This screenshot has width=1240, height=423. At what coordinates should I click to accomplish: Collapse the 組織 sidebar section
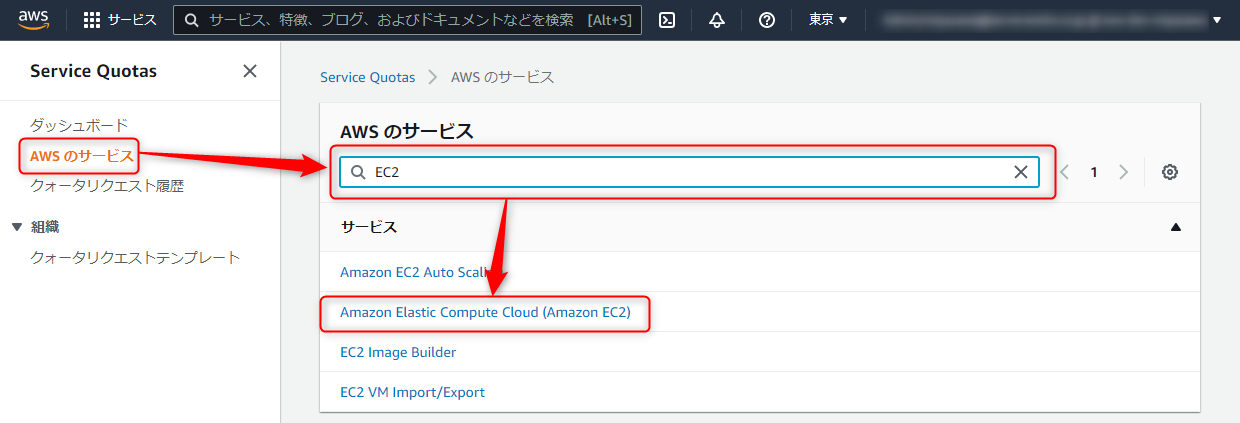(16, 227)
